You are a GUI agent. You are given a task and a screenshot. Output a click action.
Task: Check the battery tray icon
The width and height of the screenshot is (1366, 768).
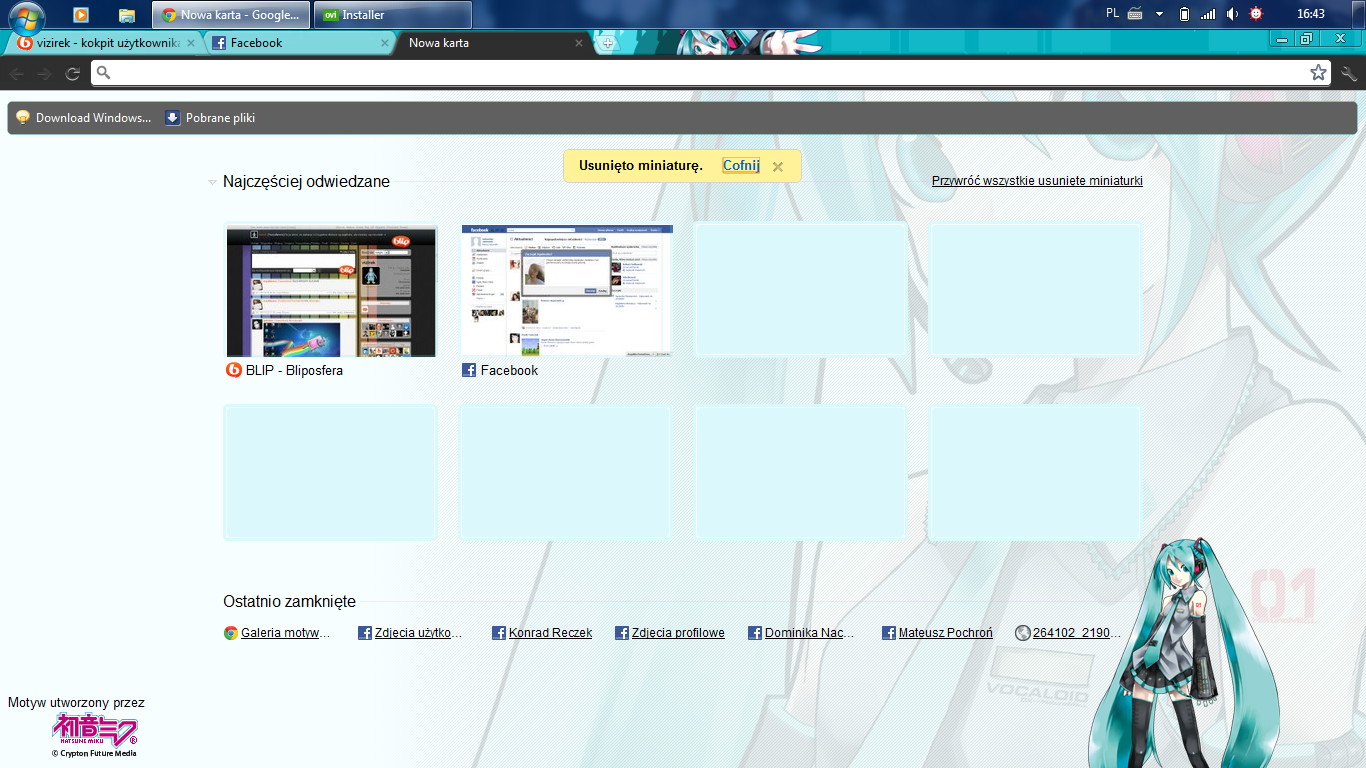click(x=1185, y=14)
